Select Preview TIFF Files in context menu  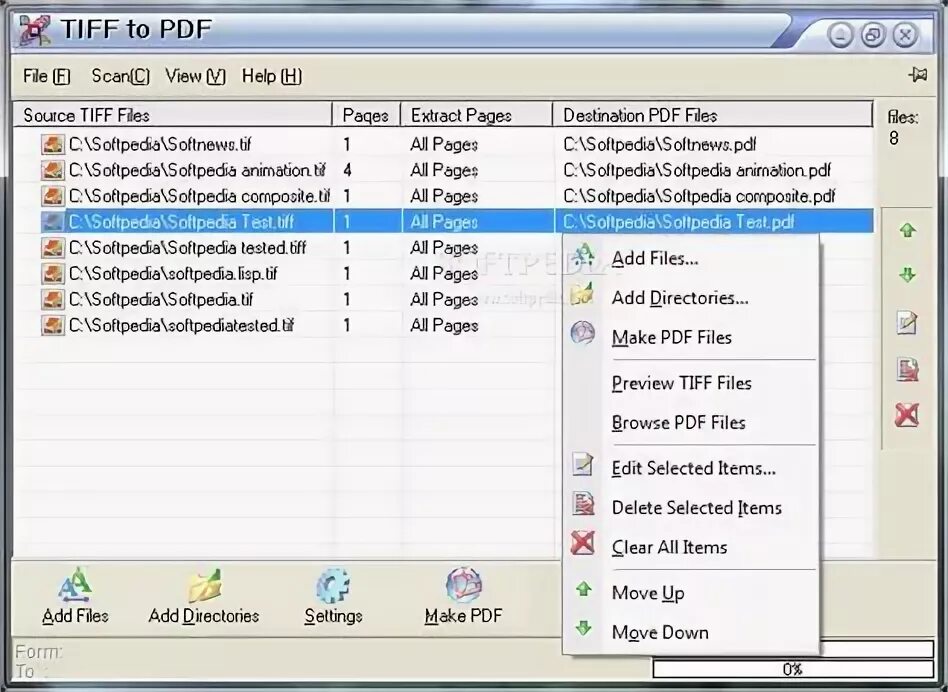(x=690, y=383)
